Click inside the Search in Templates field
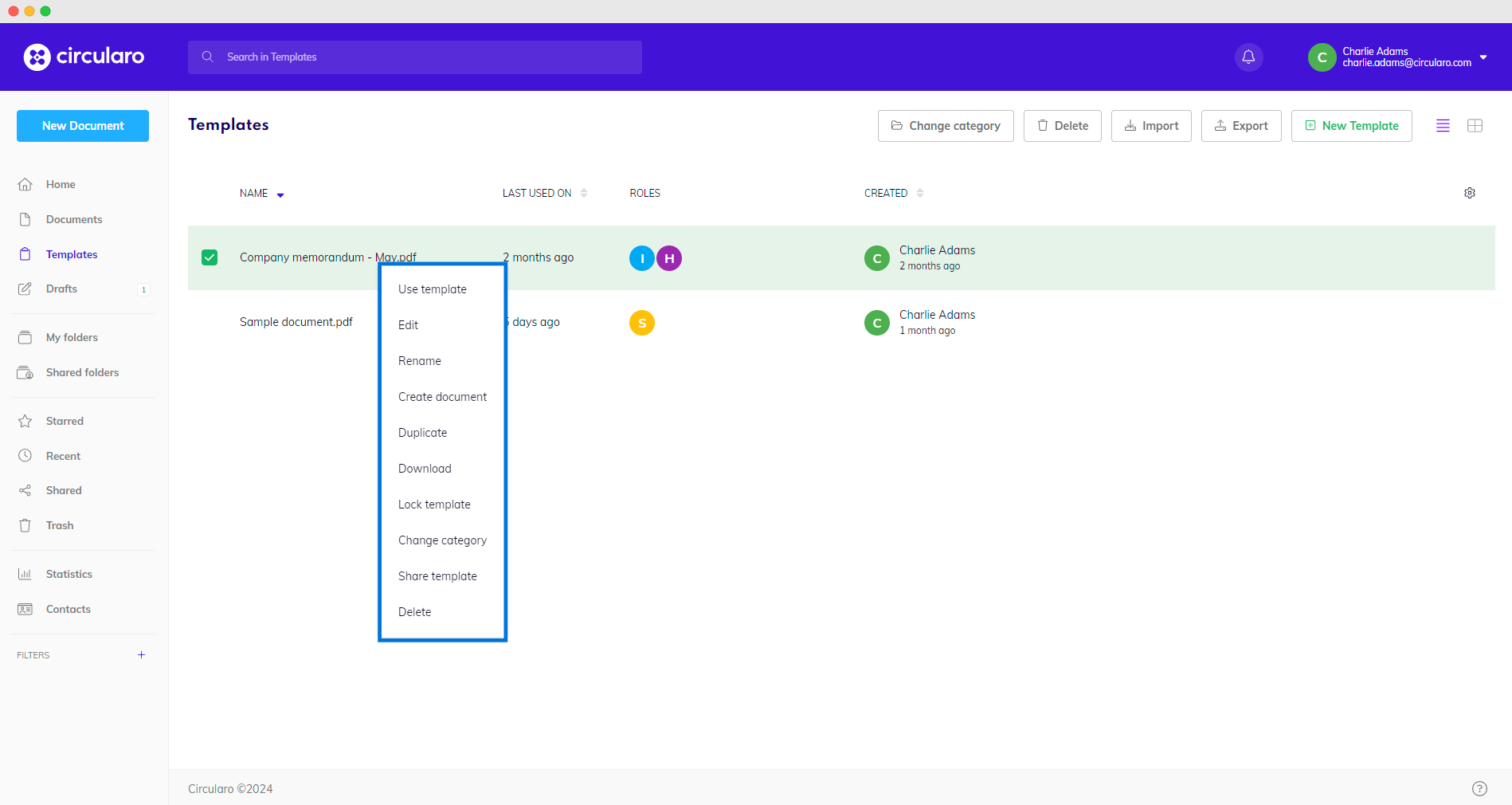 coord(414,57)
